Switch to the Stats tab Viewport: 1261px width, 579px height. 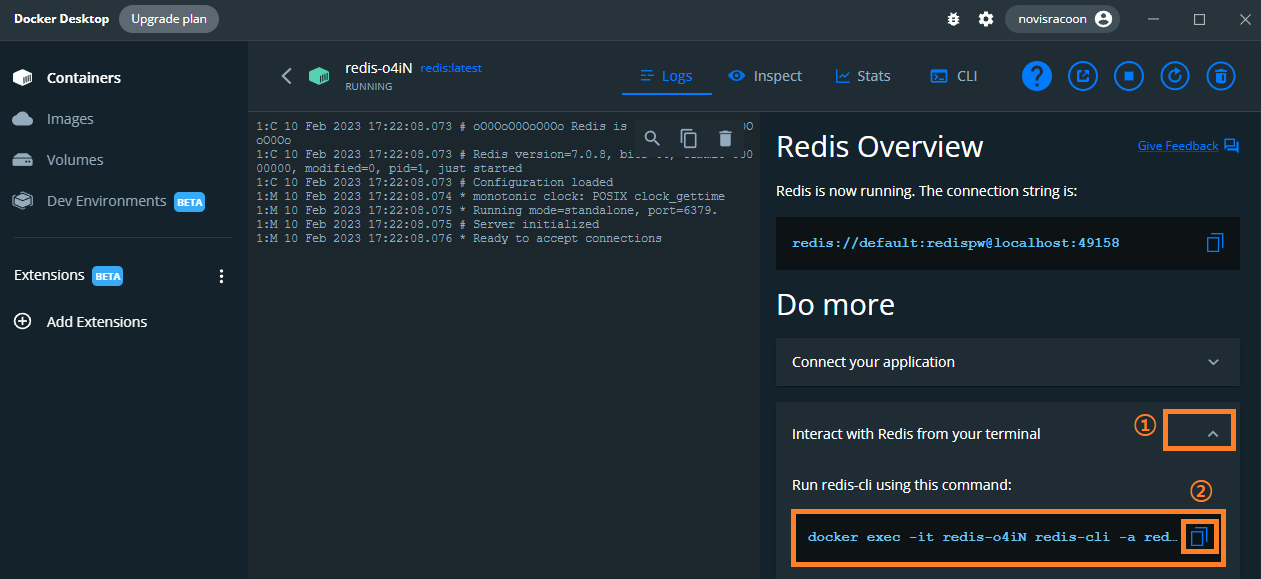pyautogui.click(x=863, y=76)
